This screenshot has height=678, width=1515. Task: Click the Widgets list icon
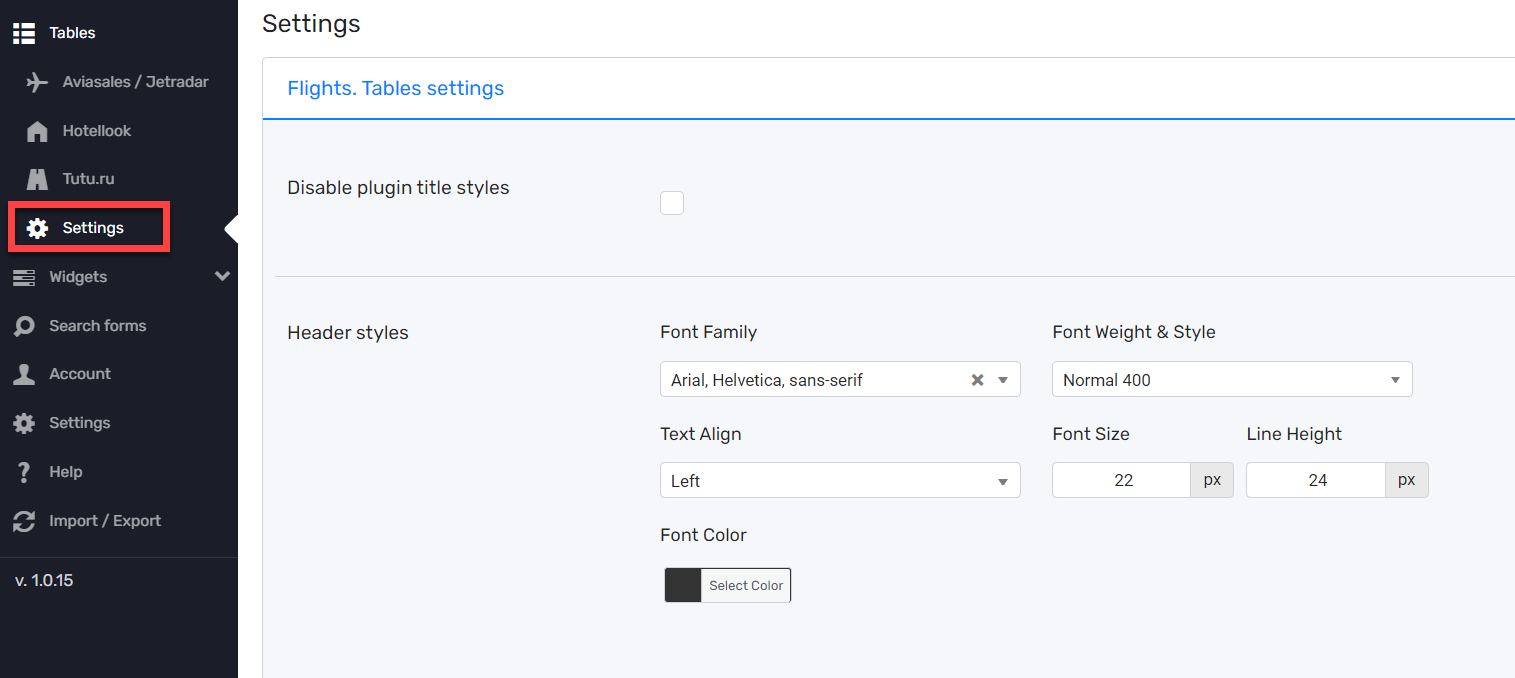point(24,277)
